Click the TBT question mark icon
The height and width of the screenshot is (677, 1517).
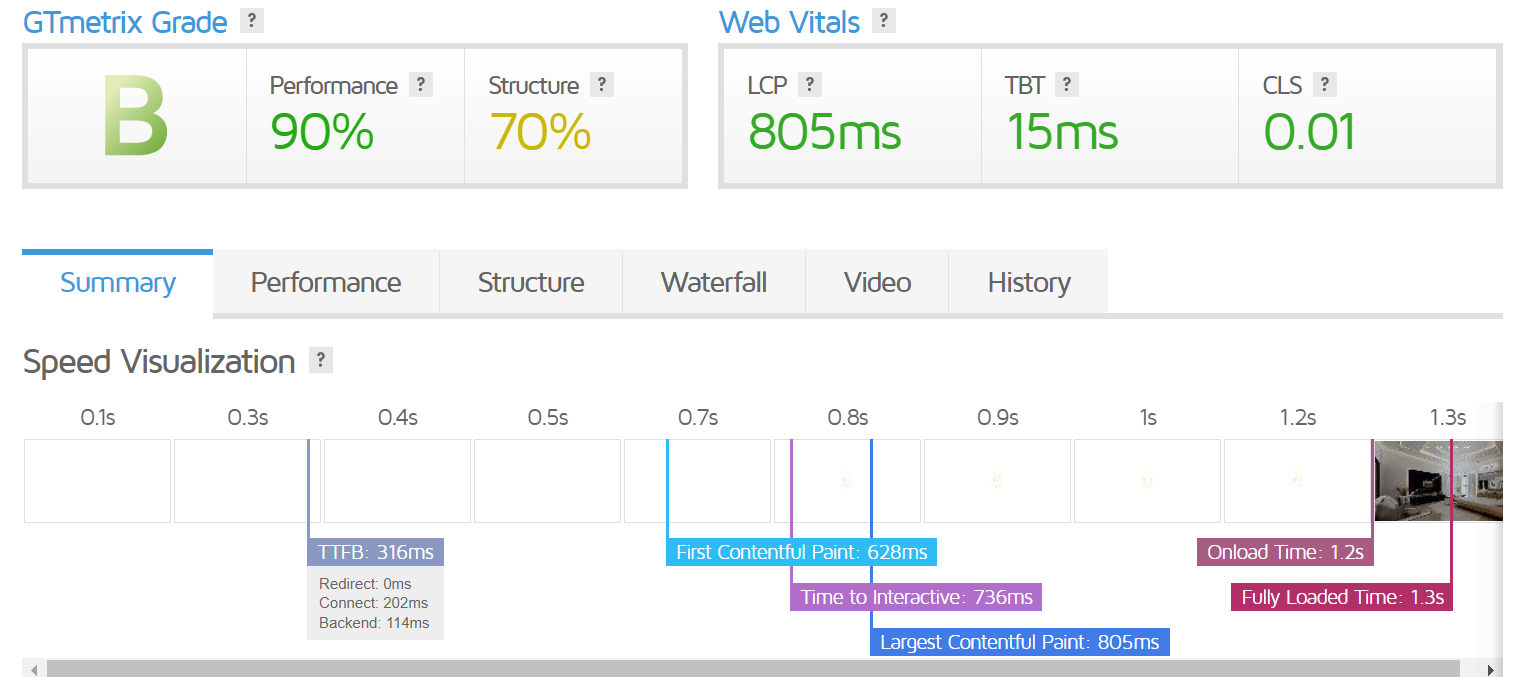1066,85
